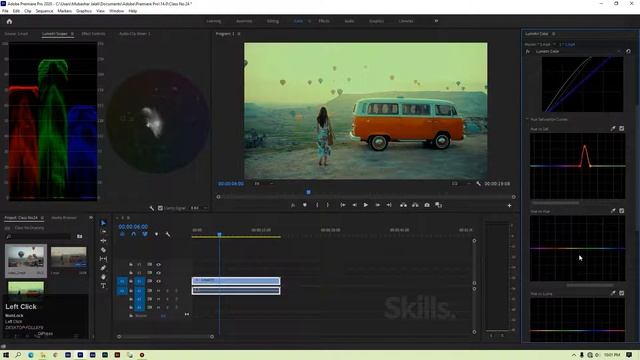The image size is (640, 360).
Task: Open Program monitor button editor plus
Action: pyautogui.click(x=509, y=206)
